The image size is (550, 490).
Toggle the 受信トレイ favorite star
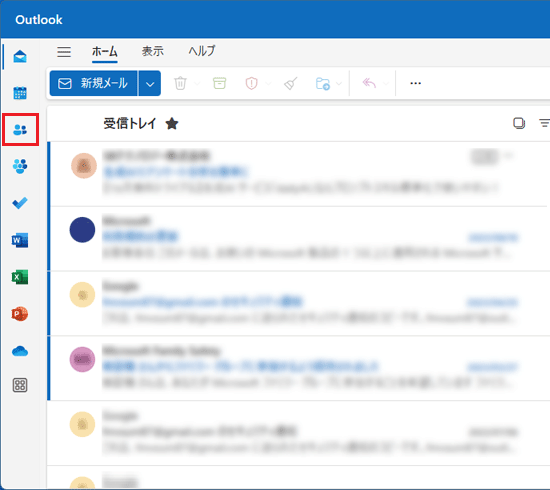[172, 123]
